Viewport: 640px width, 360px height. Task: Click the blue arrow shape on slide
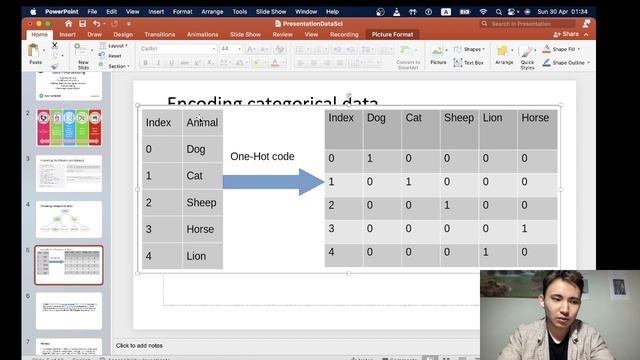[273, 182]
